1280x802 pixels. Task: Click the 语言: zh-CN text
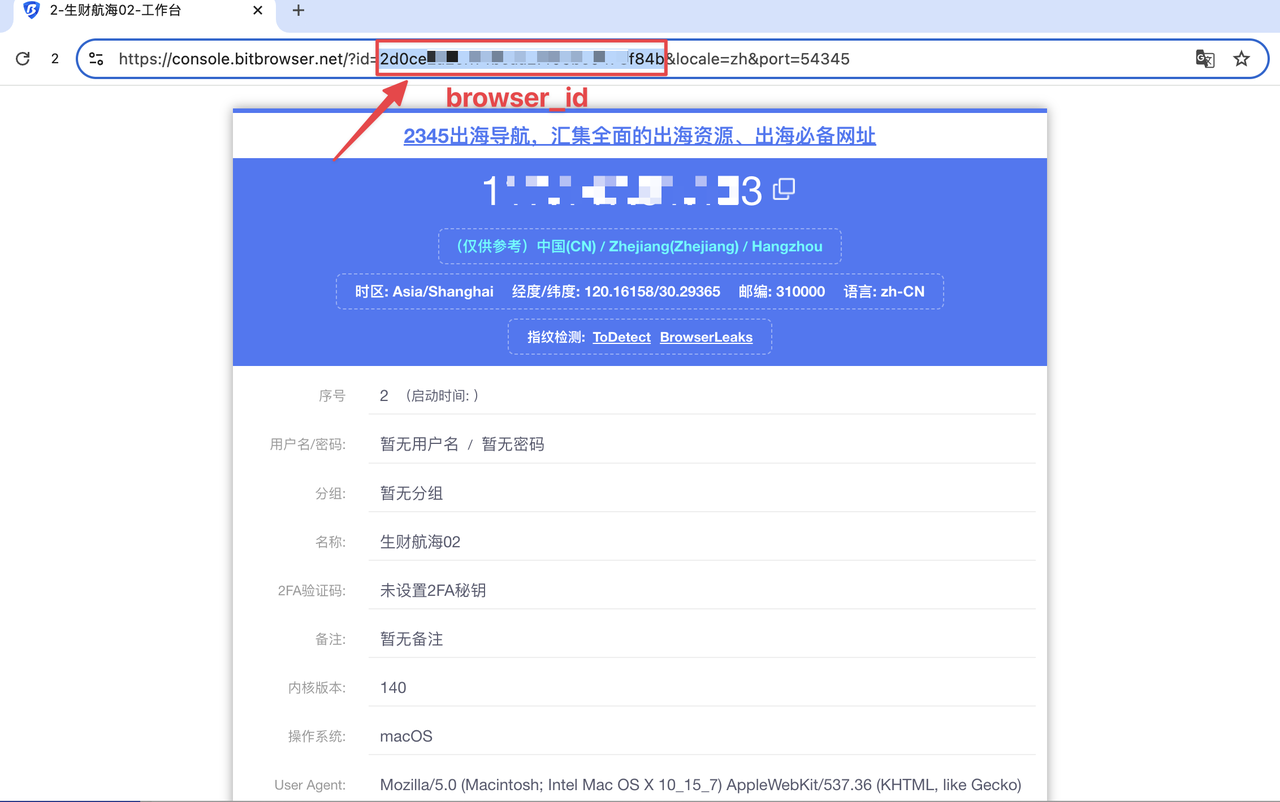[x=884, y=292]
